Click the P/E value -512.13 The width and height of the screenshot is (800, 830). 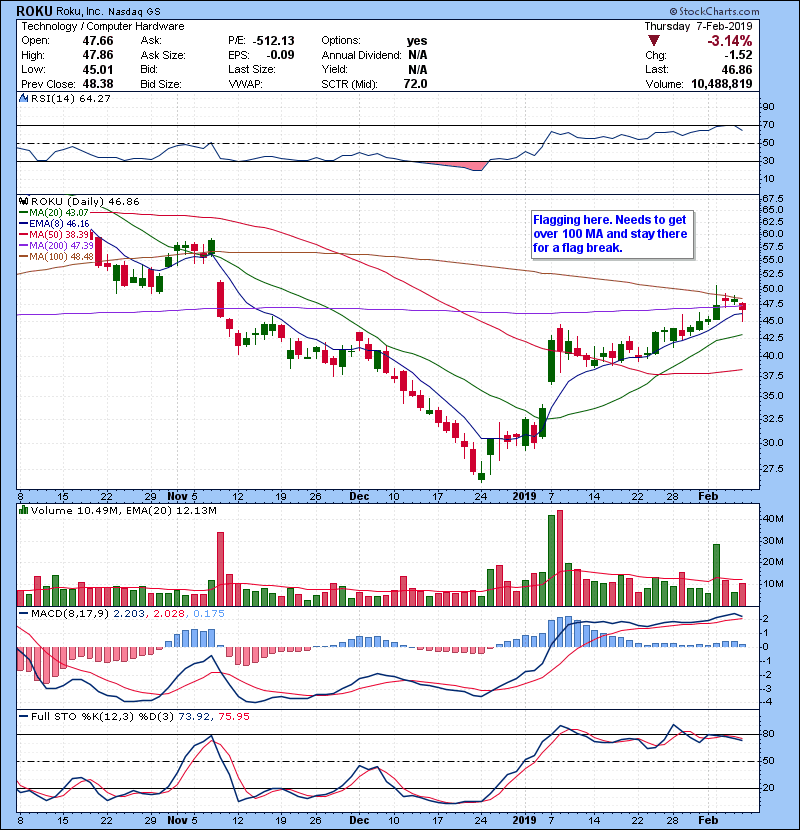[274, 41]
